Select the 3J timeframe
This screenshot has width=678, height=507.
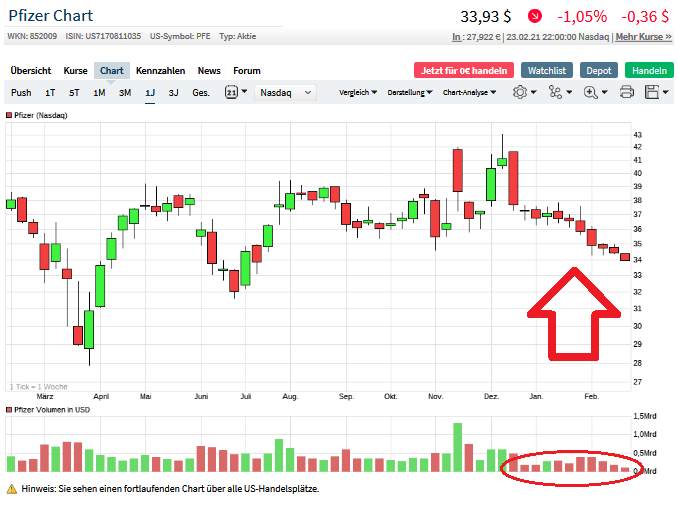coord(173,92)
